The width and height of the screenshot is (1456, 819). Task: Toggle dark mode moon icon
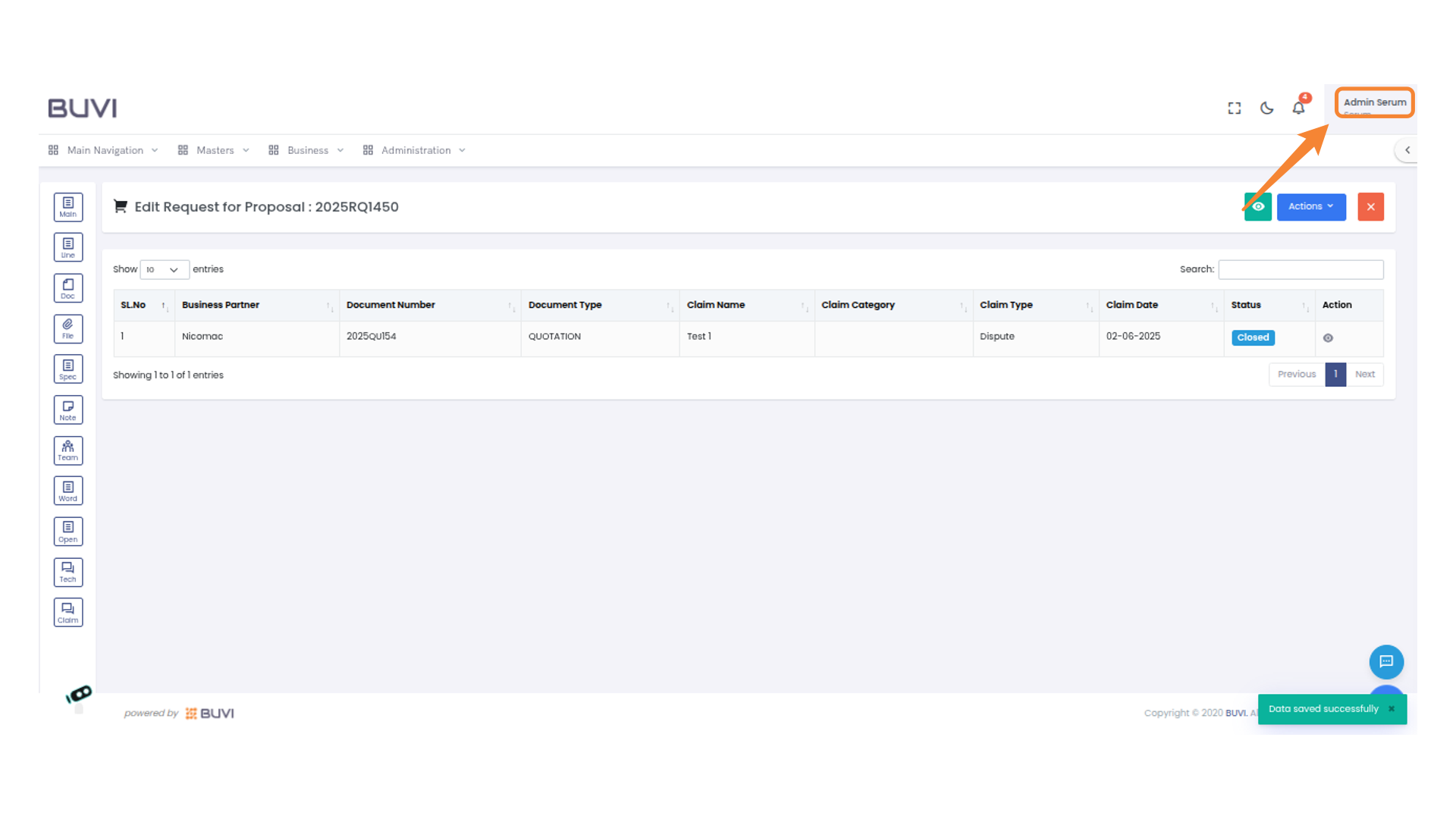click(x=1266, y=108)
